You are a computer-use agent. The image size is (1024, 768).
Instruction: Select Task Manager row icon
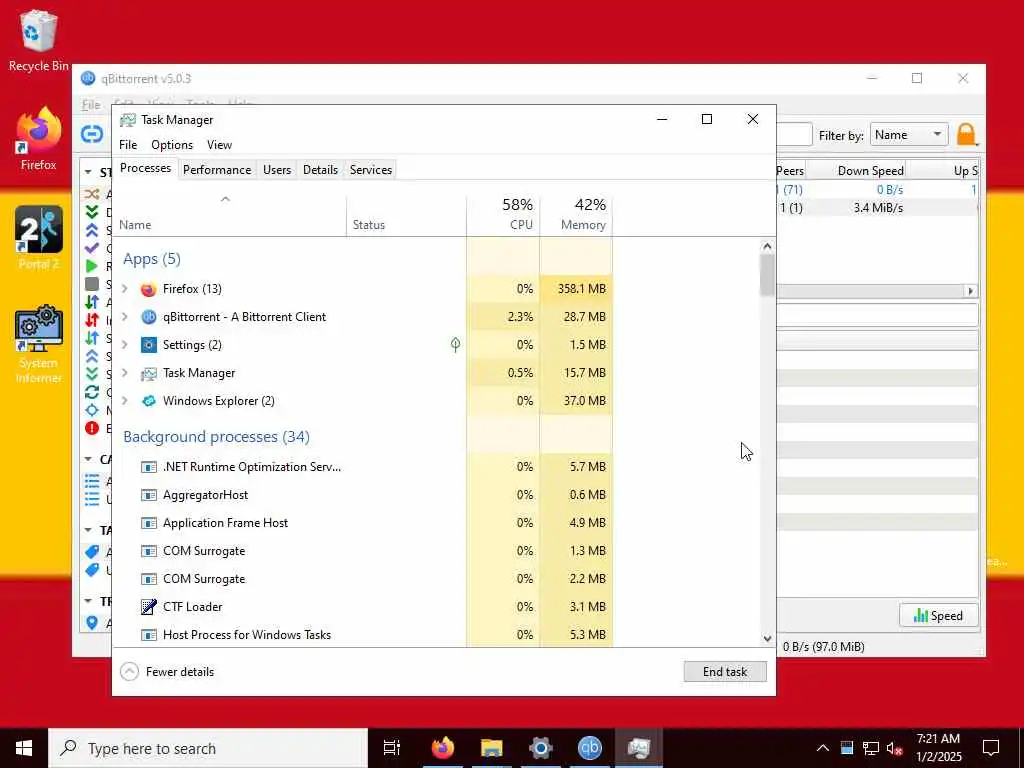pos(149,373)
